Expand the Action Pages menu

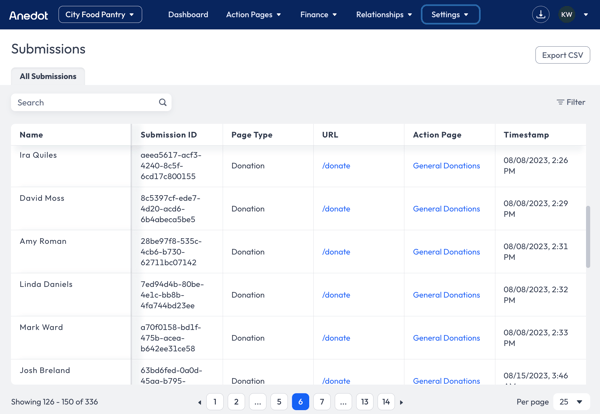[x=253, y=15]
